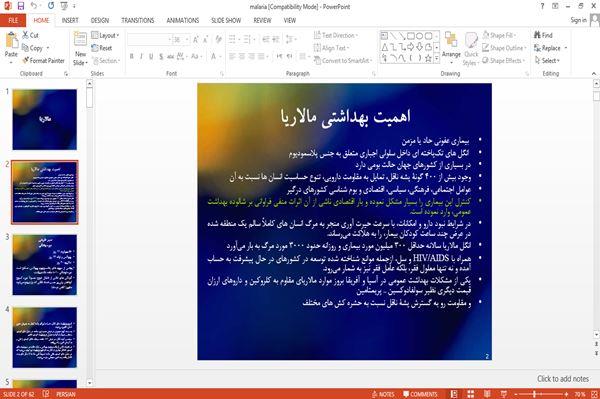
Task: Open PowerPoint Help question mark
Action: click(542, 7)
